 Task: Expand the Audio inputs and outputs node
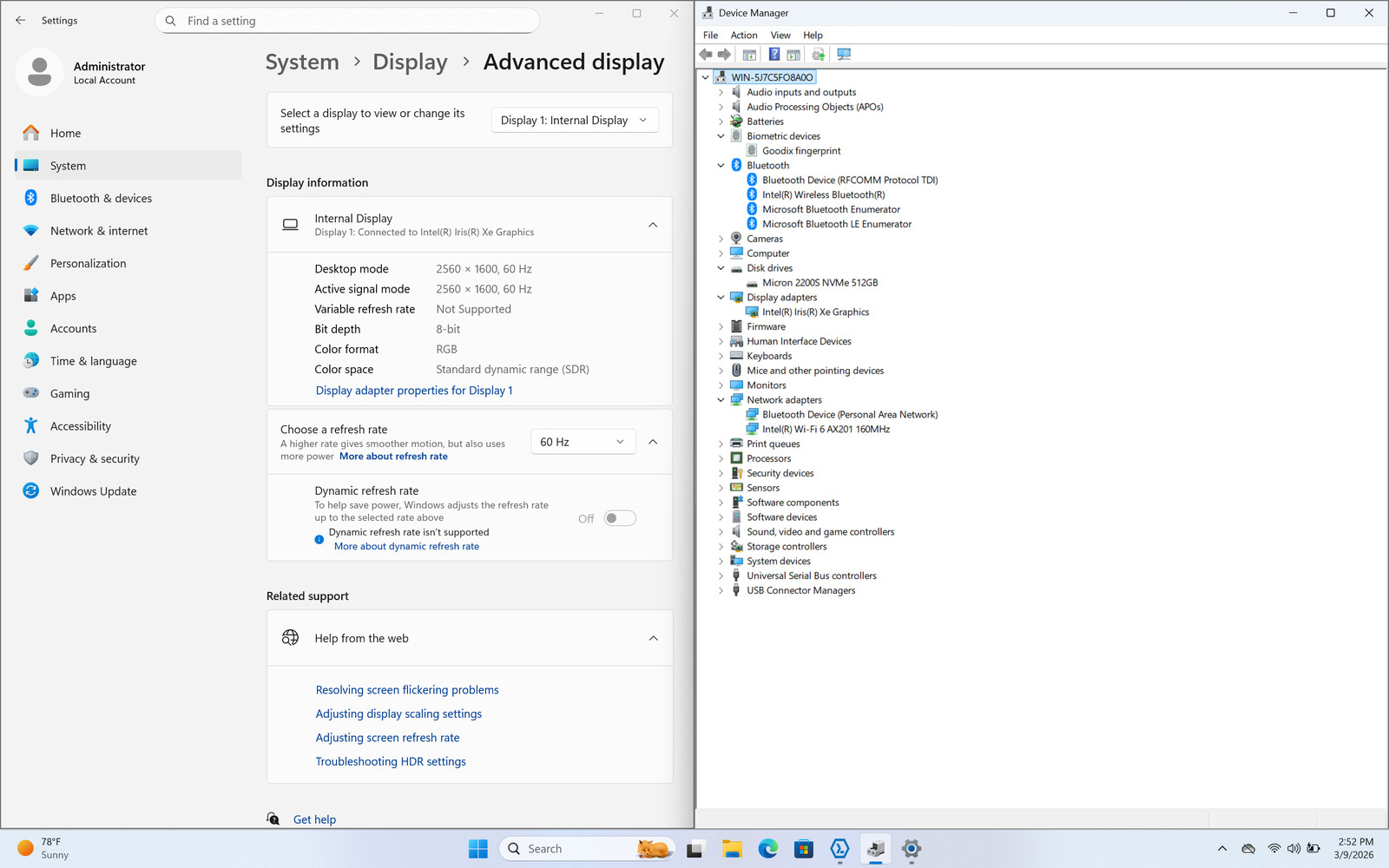click(721, 93)
